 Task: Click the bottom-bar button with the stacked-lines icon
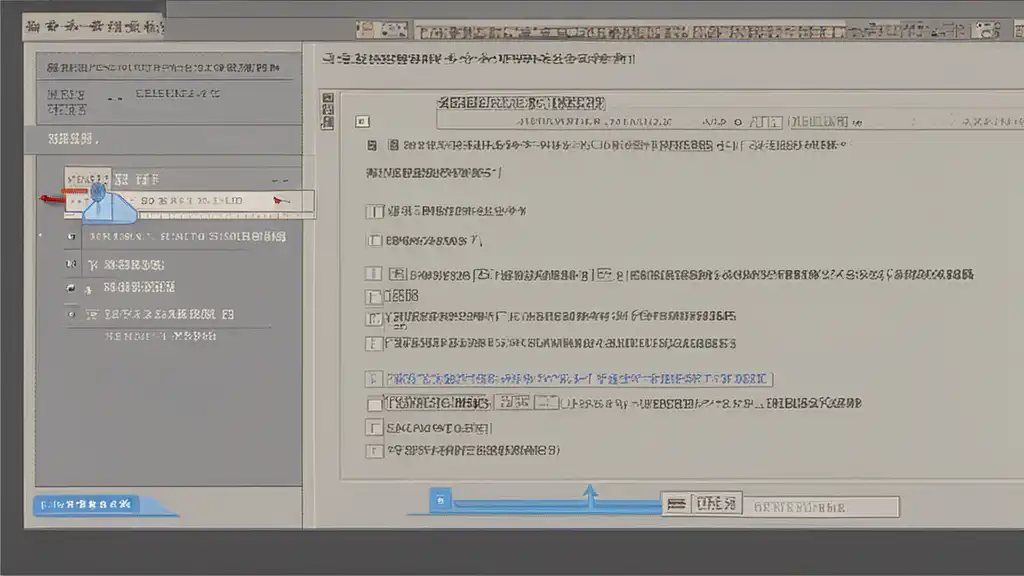[x=701, y=504]
